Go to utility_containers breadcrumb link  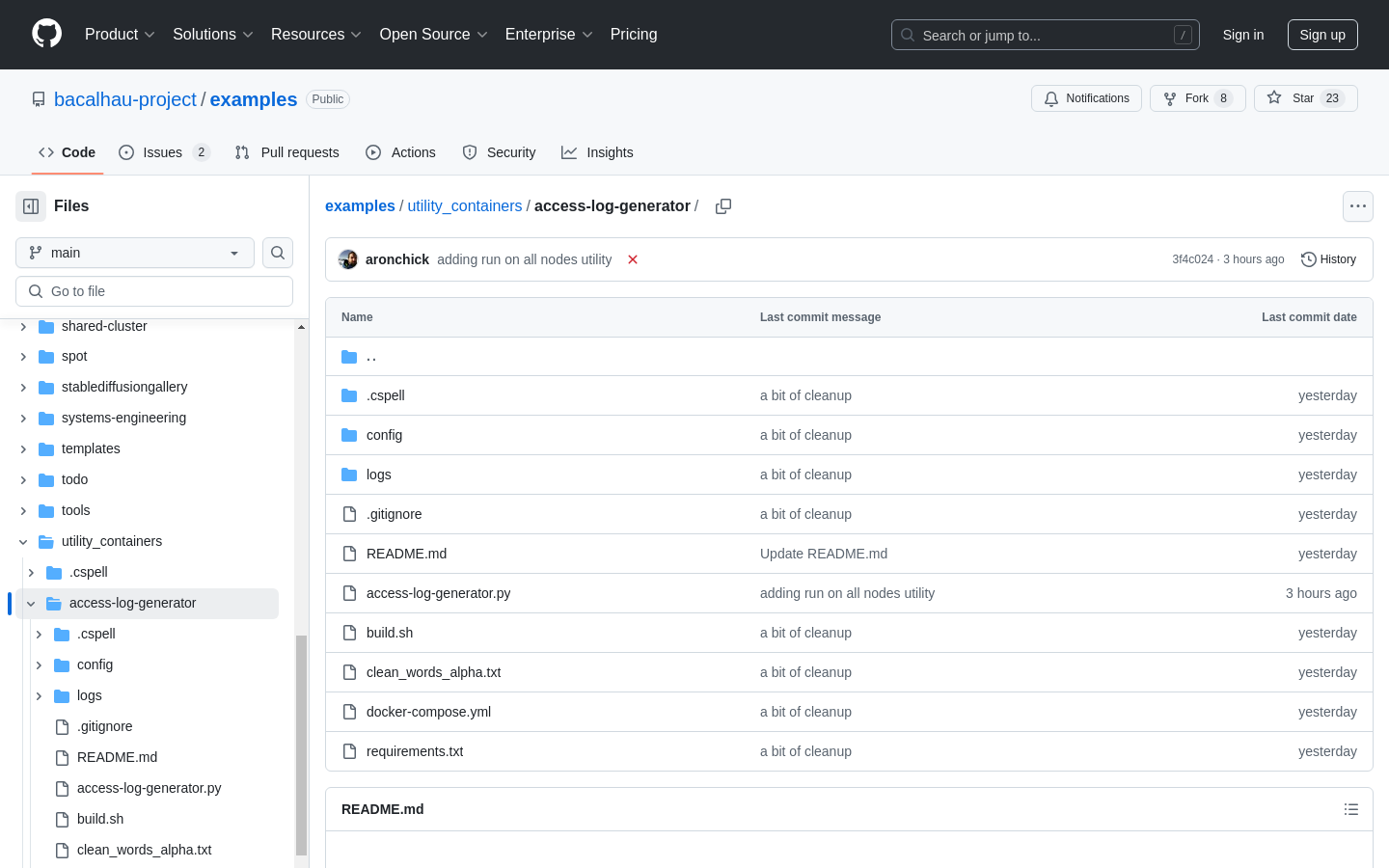pos(465,206)
